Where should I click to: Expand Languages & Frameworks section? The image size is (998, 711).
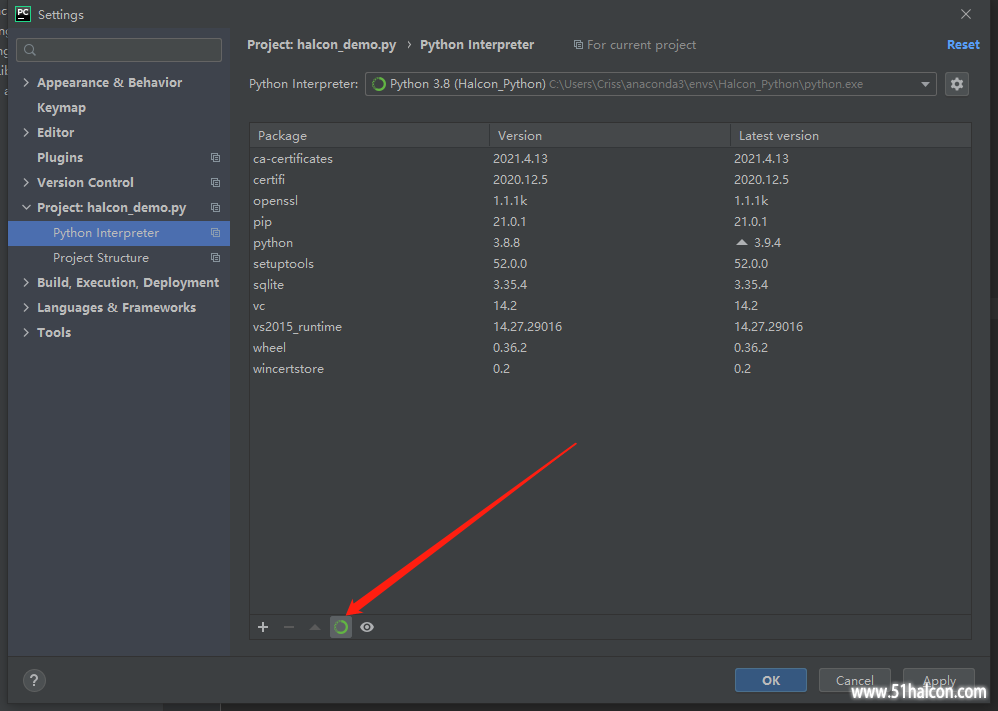click(26, 307)
